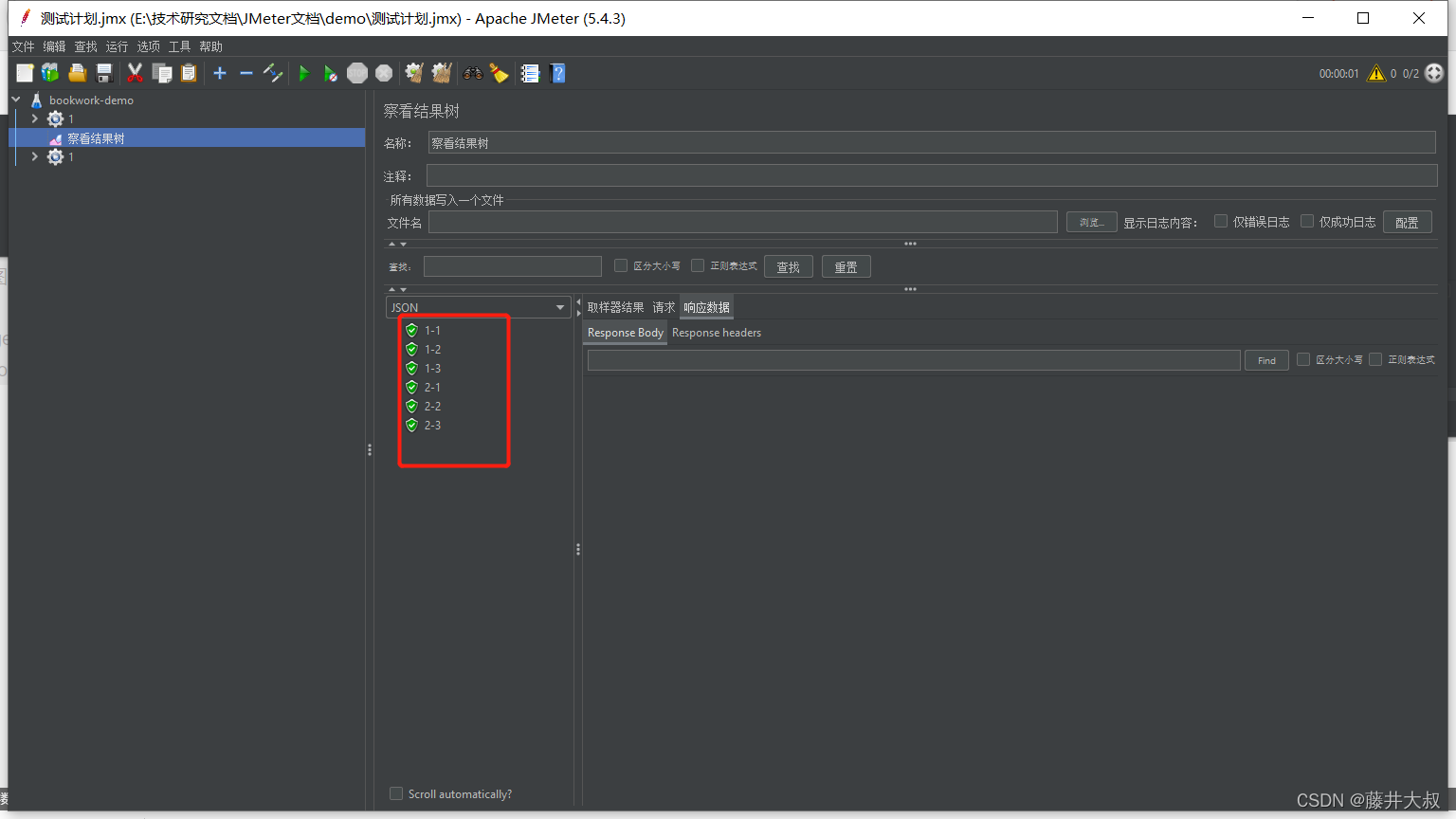Select the 响应数据 tab
This screenshot has height=819, width=1456.
pyautogui.click(x=706, y=307)
